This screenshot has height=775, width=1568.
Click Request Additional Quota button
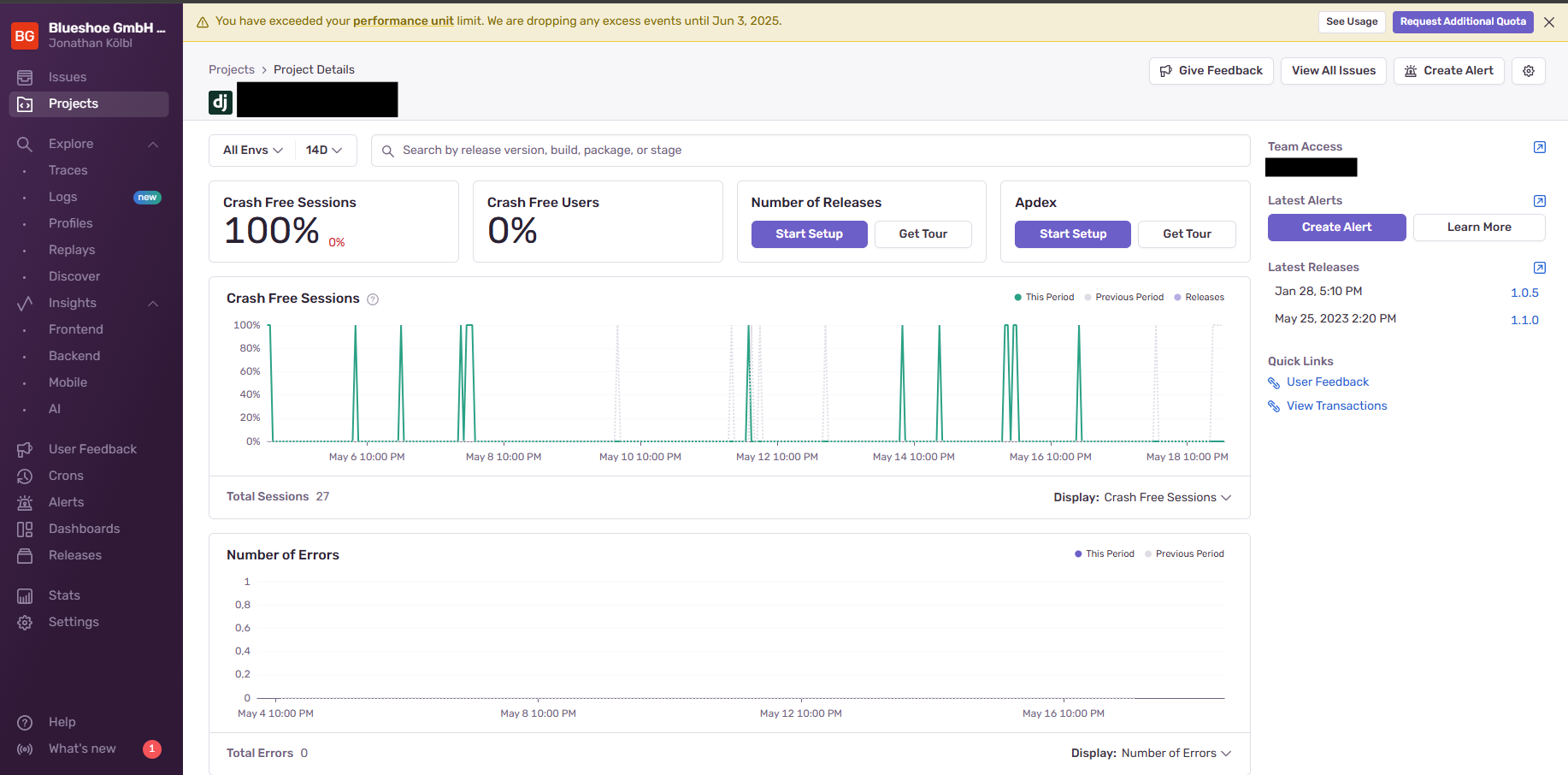click(1462, 21)
